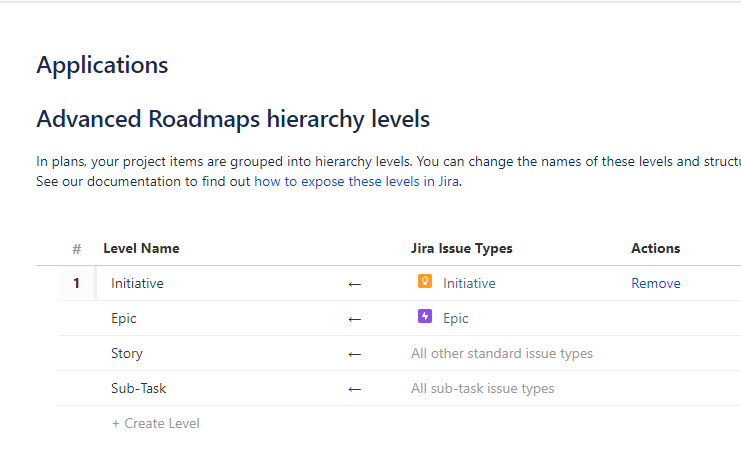
Task: Click the Actions column header
Action: (655, 248)
